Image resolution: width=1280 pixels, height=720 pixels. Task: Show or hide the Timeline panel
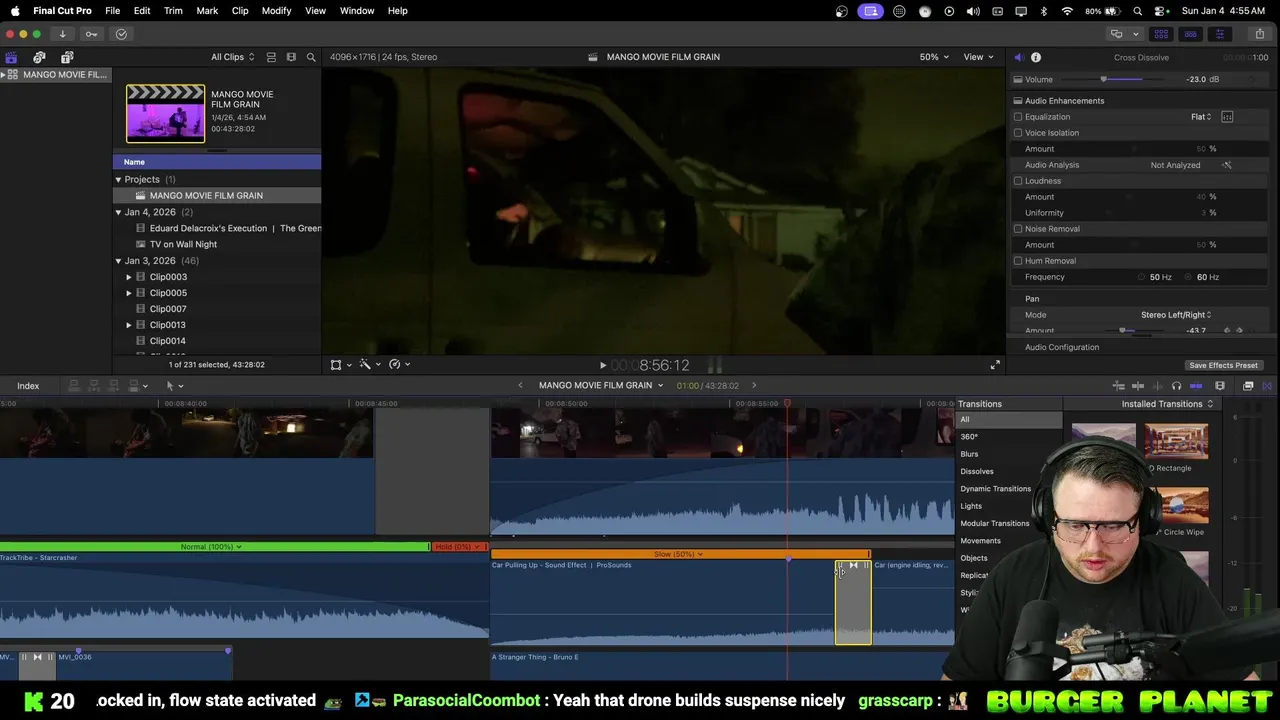point(1190,34)
